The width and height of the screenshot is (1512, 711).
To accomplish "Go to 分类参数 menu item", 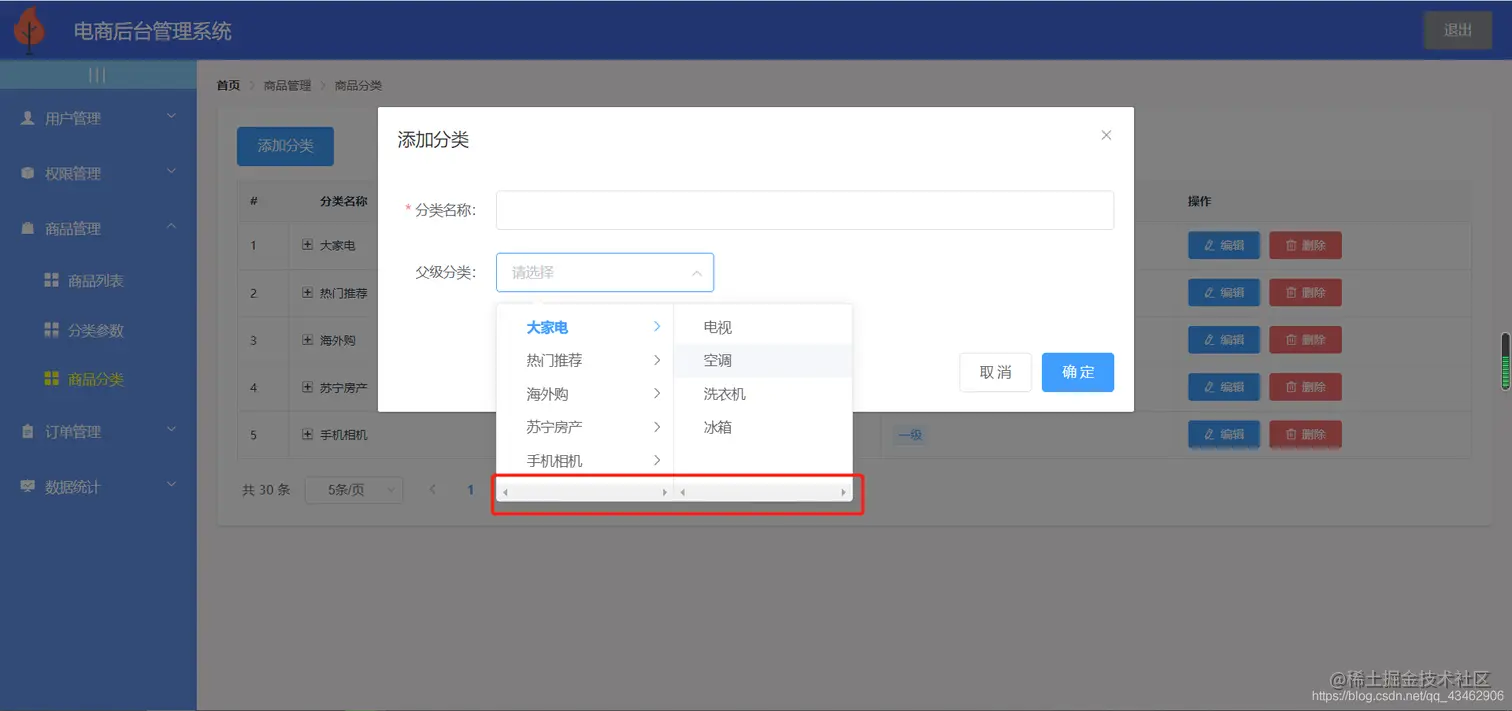I will click(x=98, y=330).
